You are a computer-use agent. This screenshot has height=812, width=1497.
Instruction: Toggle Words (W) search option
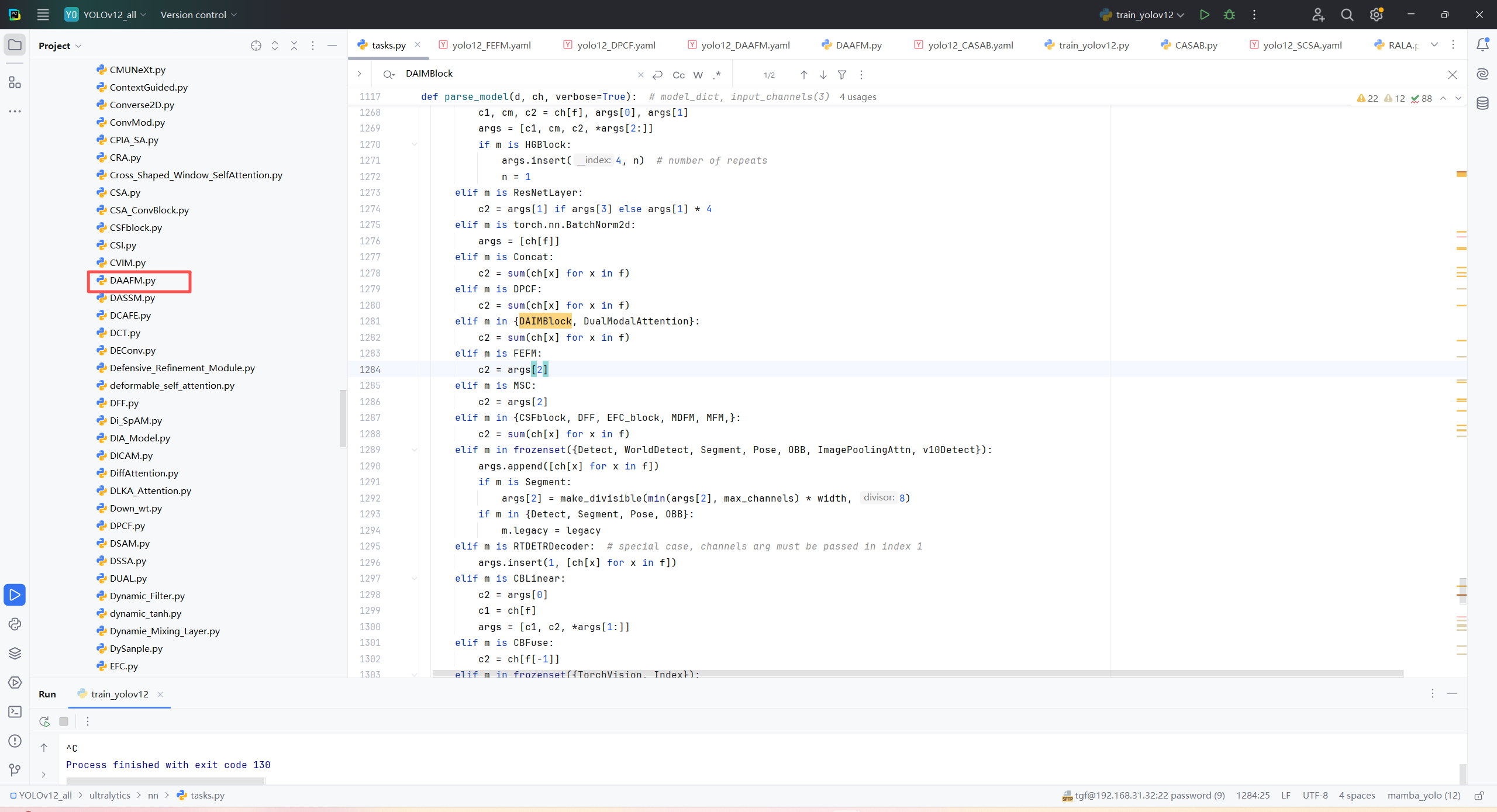coord(698,75)
